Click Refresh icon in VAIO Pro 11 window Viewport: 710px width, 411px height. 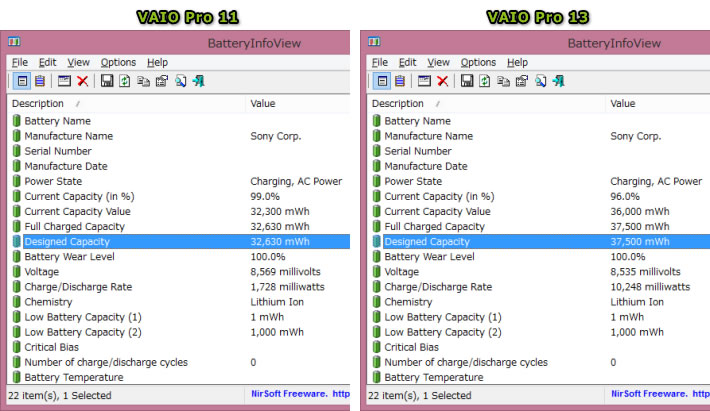tap(125, 81)
